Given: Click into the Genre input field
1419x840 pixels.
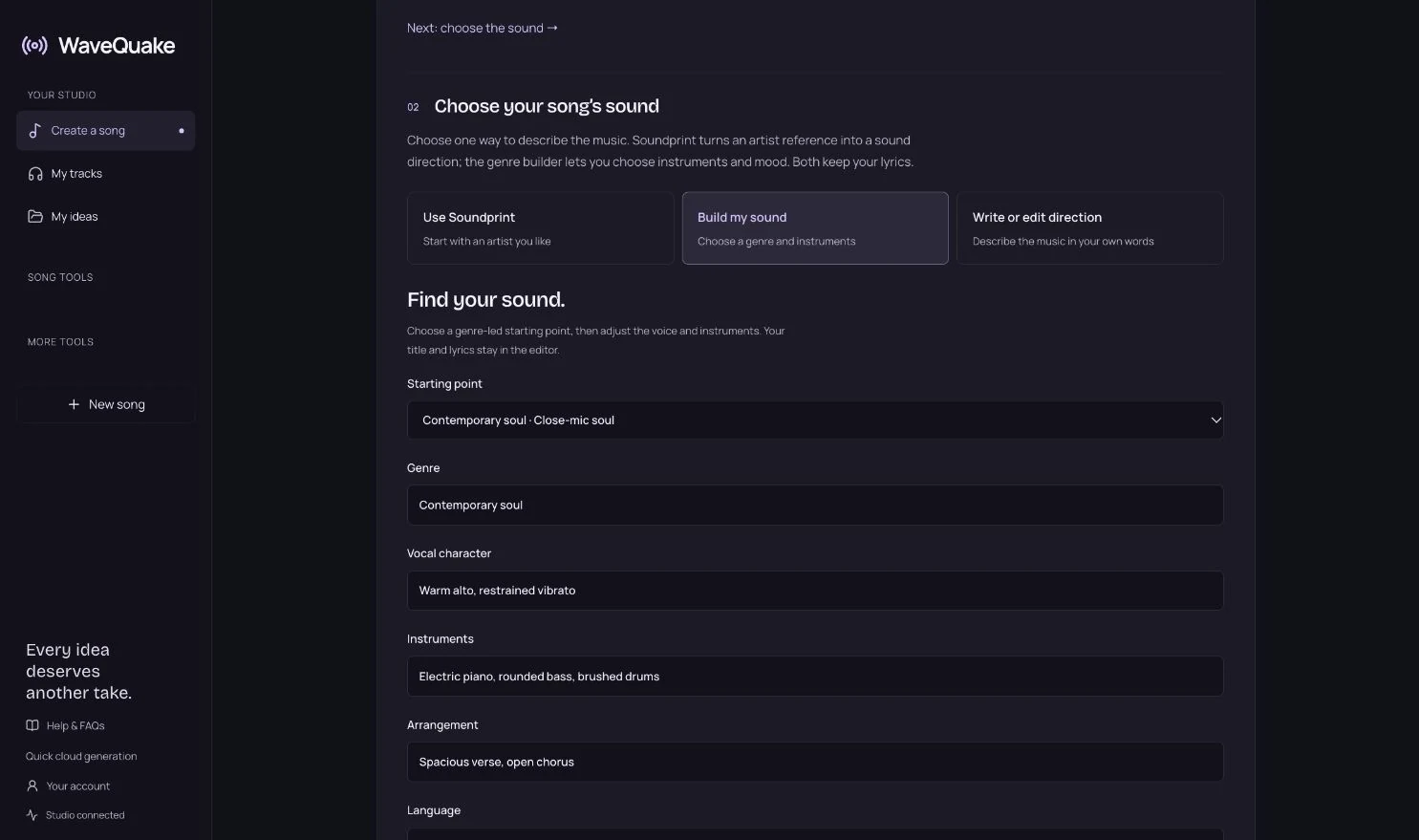Looking at the screenshot, I should (815, 506).
